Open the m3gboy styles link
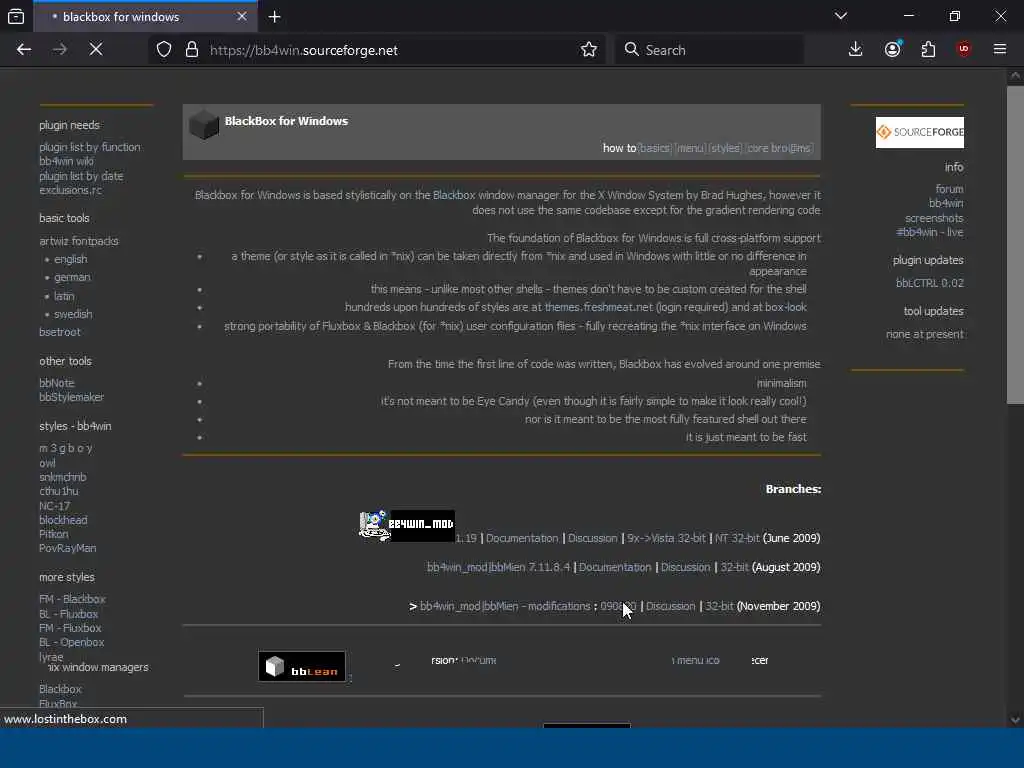Viewport: 1024px width, 768px height. coord(65,448)
